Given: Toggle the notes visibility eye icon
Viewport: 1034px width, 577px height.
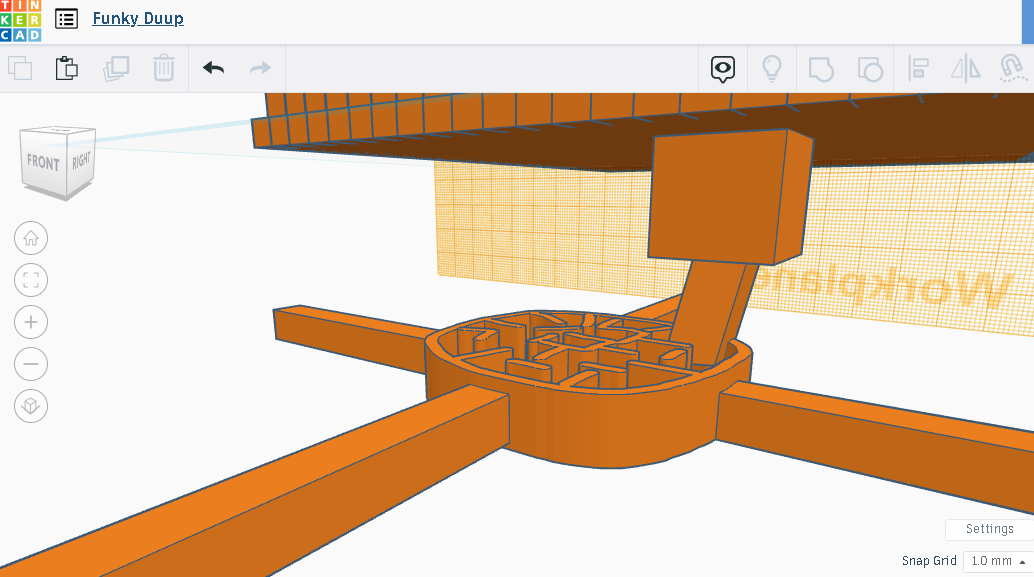Looking at the screenshot, I should pos(723,69).
